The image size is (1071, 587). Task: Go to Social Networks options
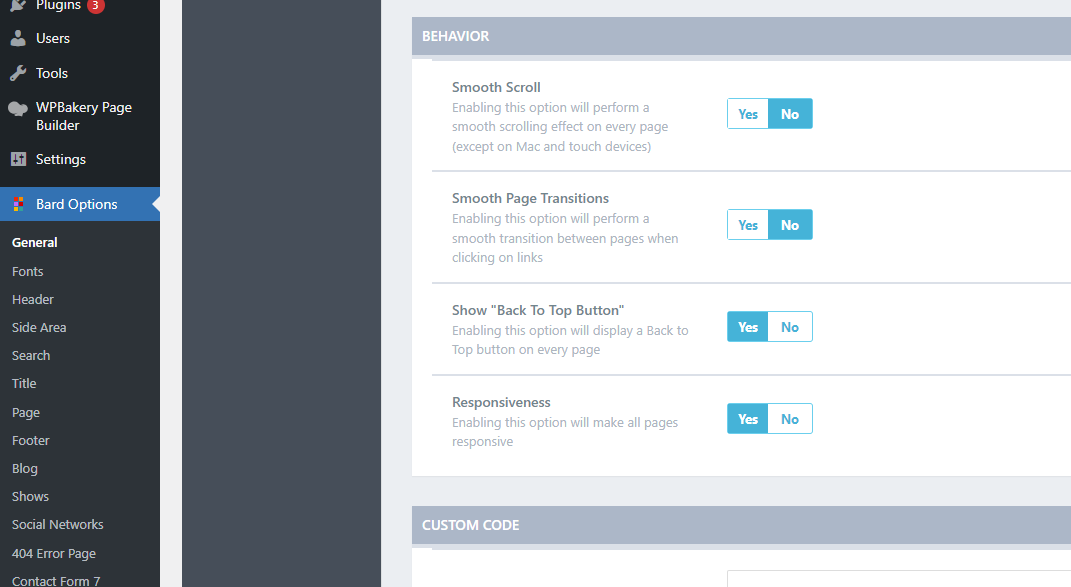point(58,524)
